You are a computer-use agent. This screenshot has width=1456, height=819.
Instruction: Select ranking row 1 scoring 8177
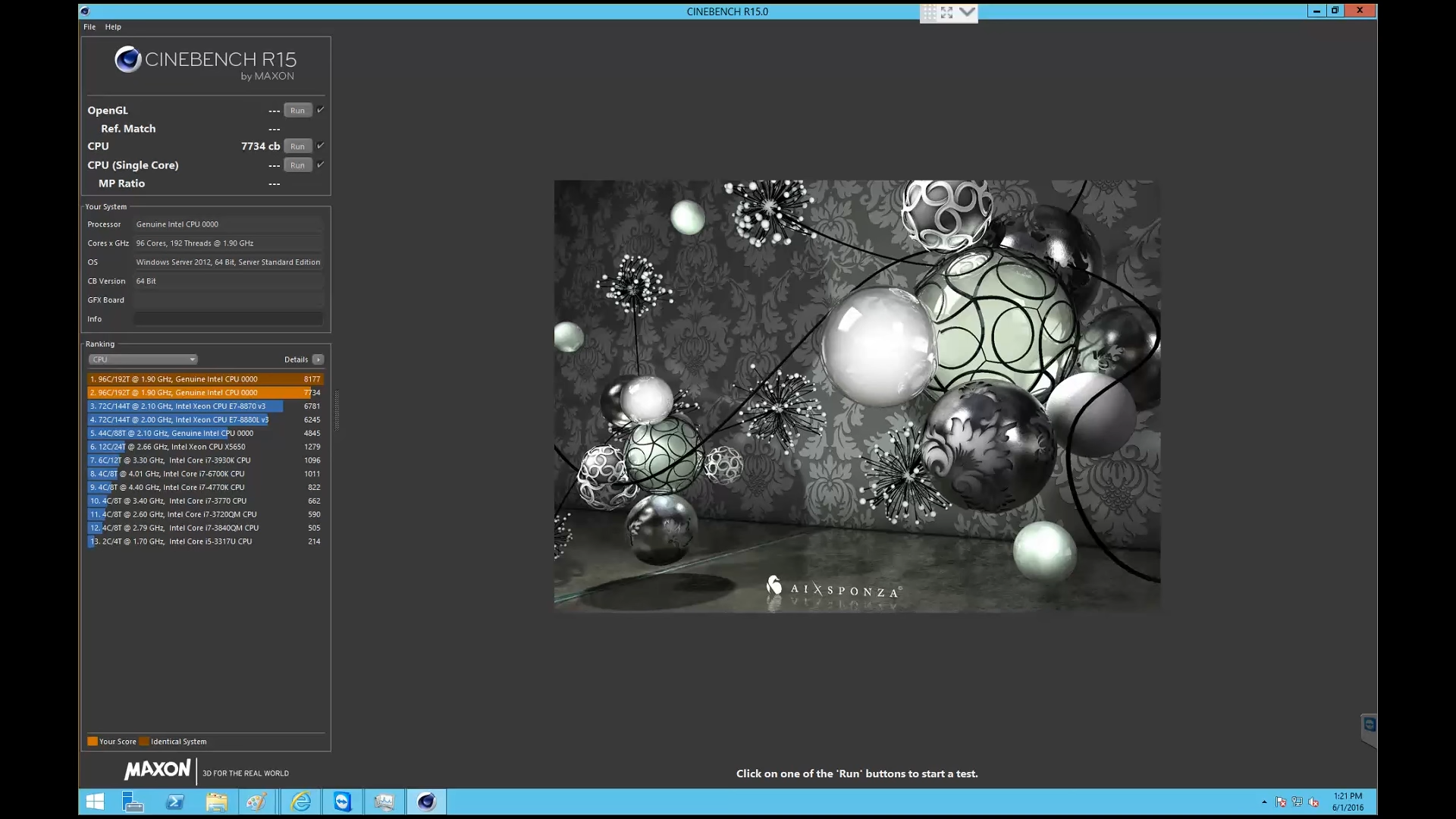pyautogui.click(x=206, y=379)
